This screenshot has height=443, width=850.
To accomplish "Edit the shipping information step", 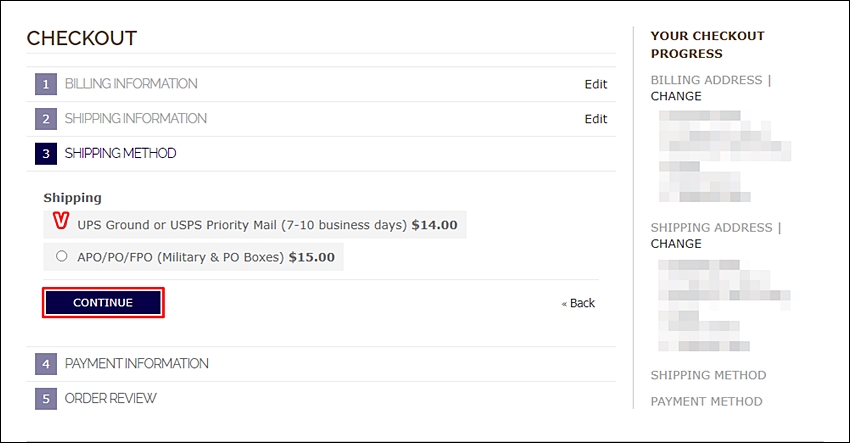I will [596, 119].
